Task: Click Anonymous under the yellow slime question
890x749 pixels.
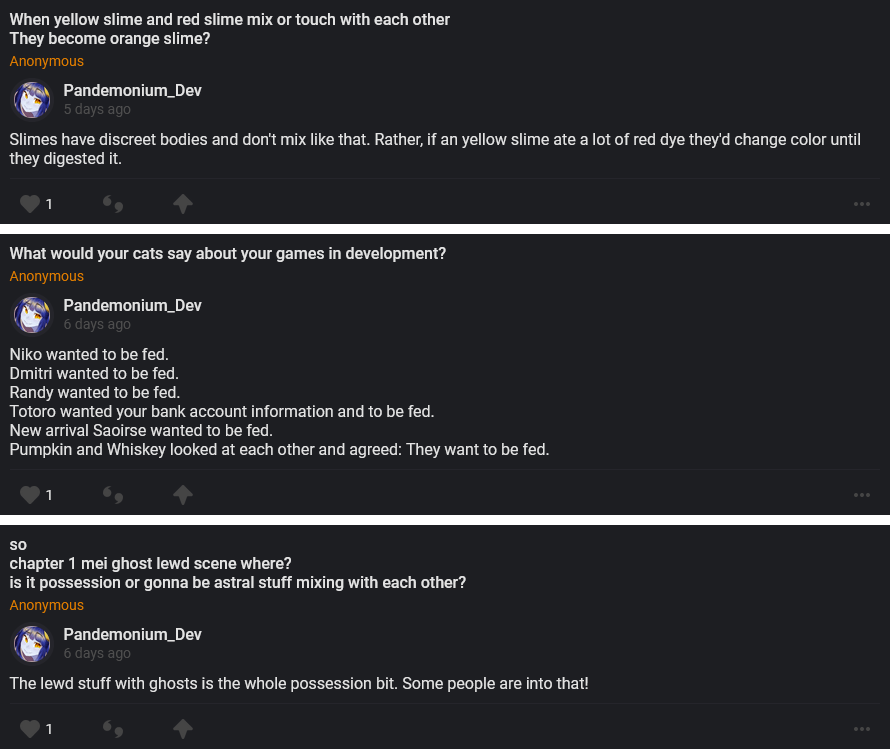Action: [x=47, y=62]
